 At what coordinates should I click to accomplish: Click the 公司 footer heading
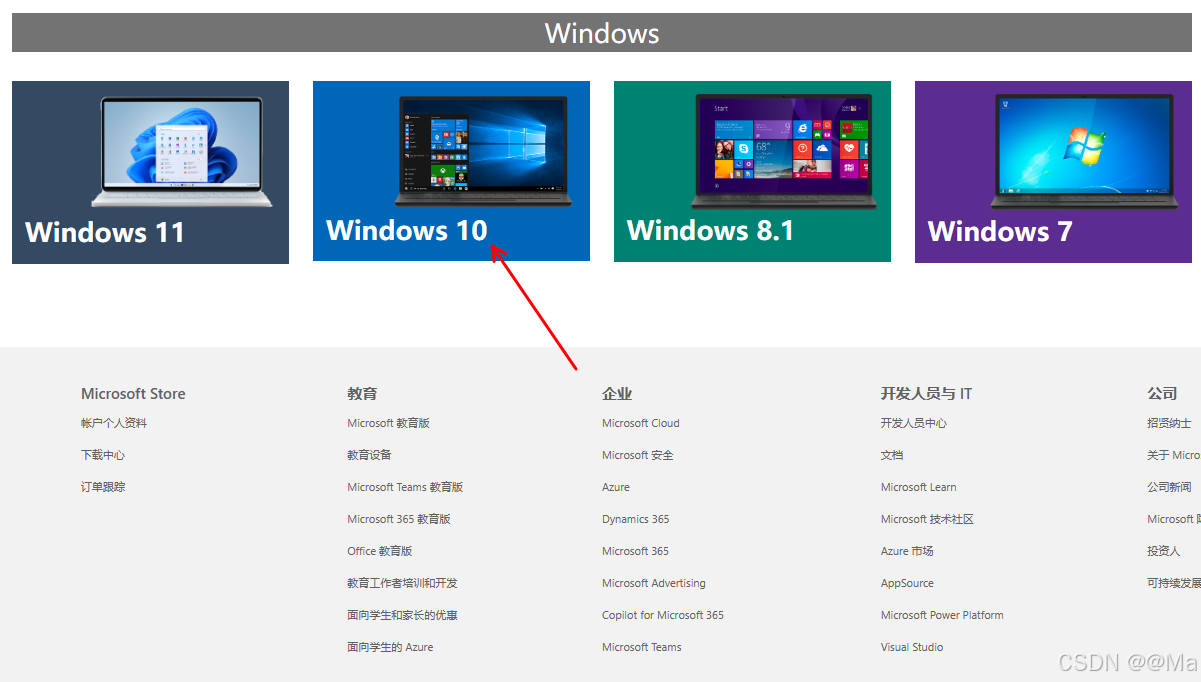1162,394
